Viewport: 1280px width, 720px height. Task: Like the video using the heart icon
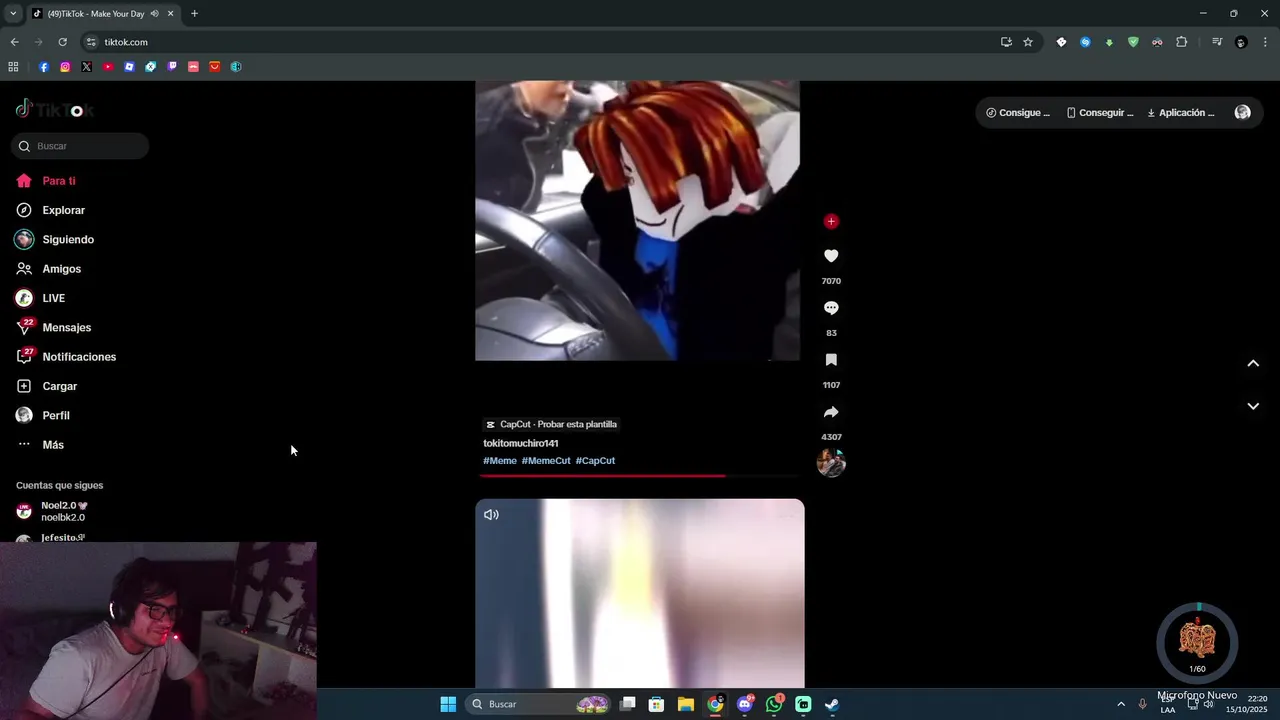coord(831,256)
